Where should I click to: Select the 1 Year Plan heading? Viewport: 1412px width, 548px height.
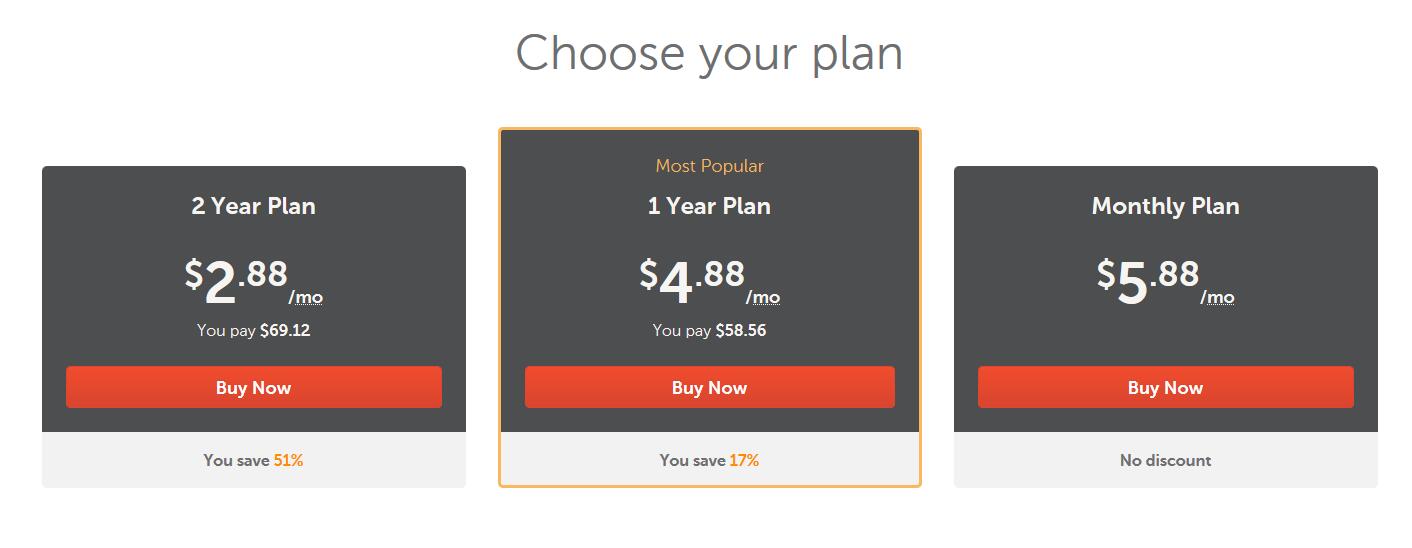coord(710,206)
